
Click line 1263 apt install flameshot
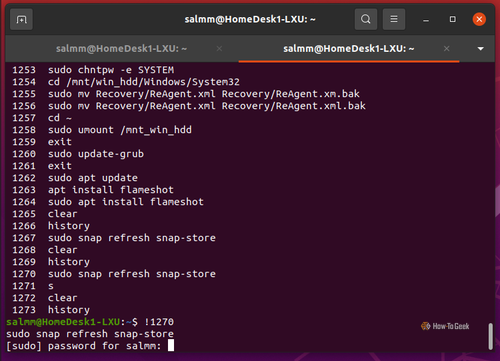[x=93, y=190]
